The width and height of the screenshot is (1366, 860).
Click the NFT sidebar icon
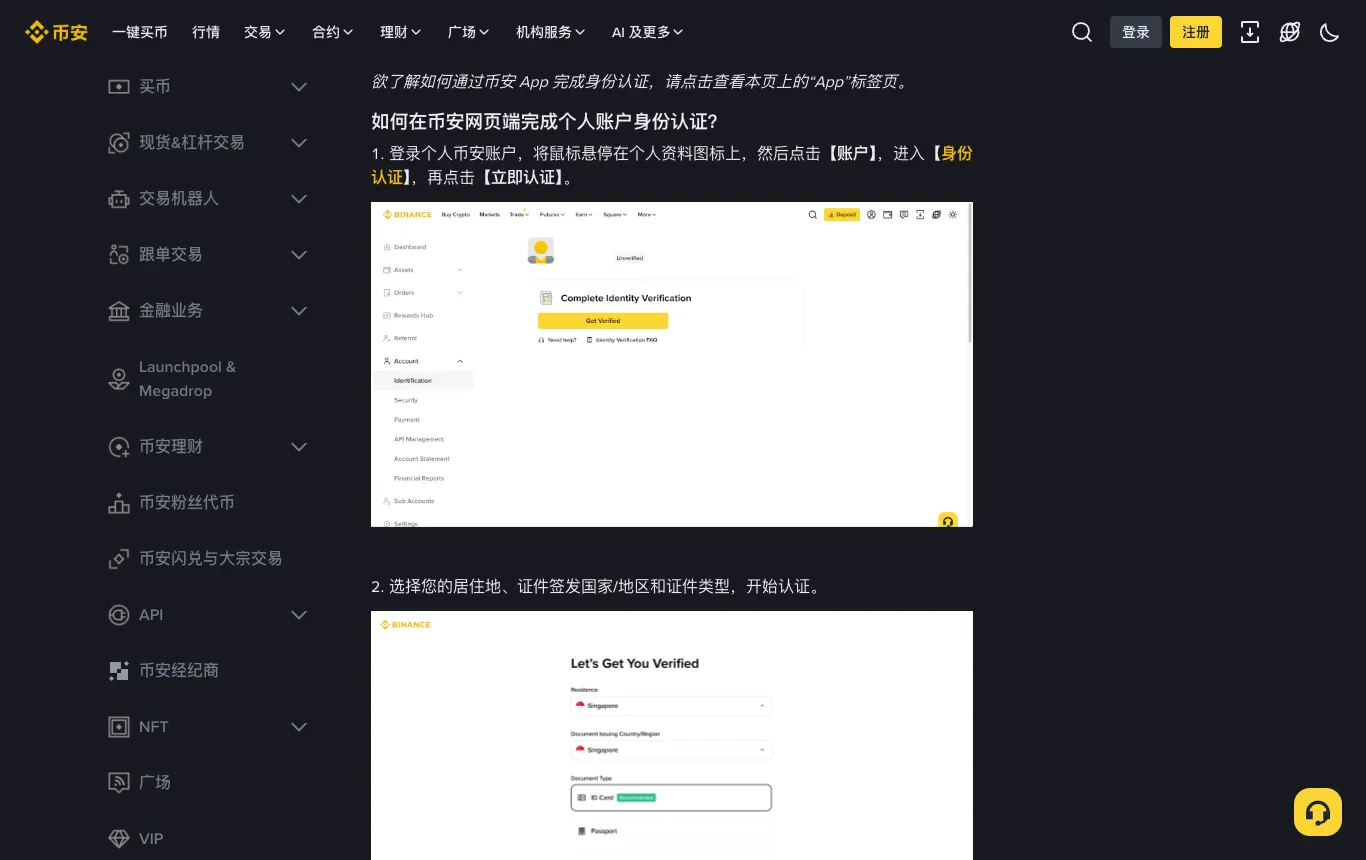coord(119,727)
